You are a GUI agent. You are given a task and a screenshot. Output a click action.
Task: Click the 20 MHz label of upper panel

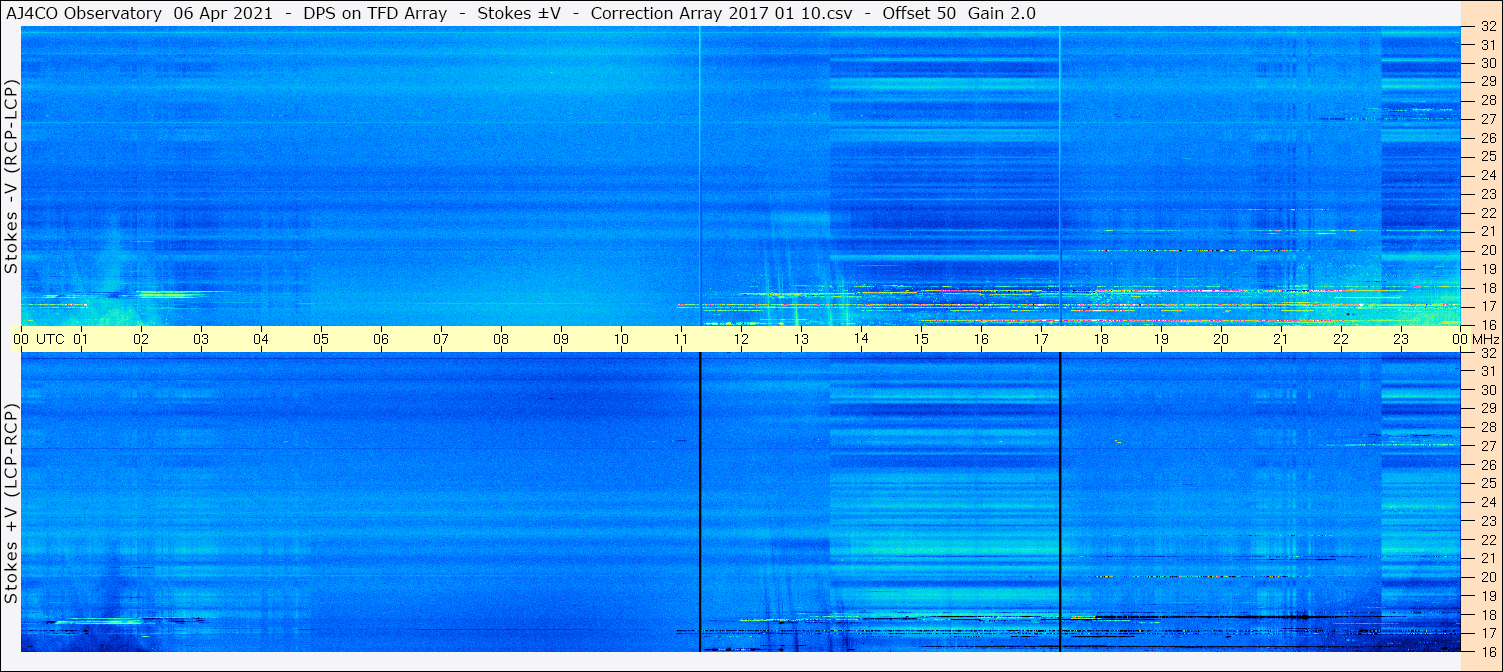click(1487, 250)
